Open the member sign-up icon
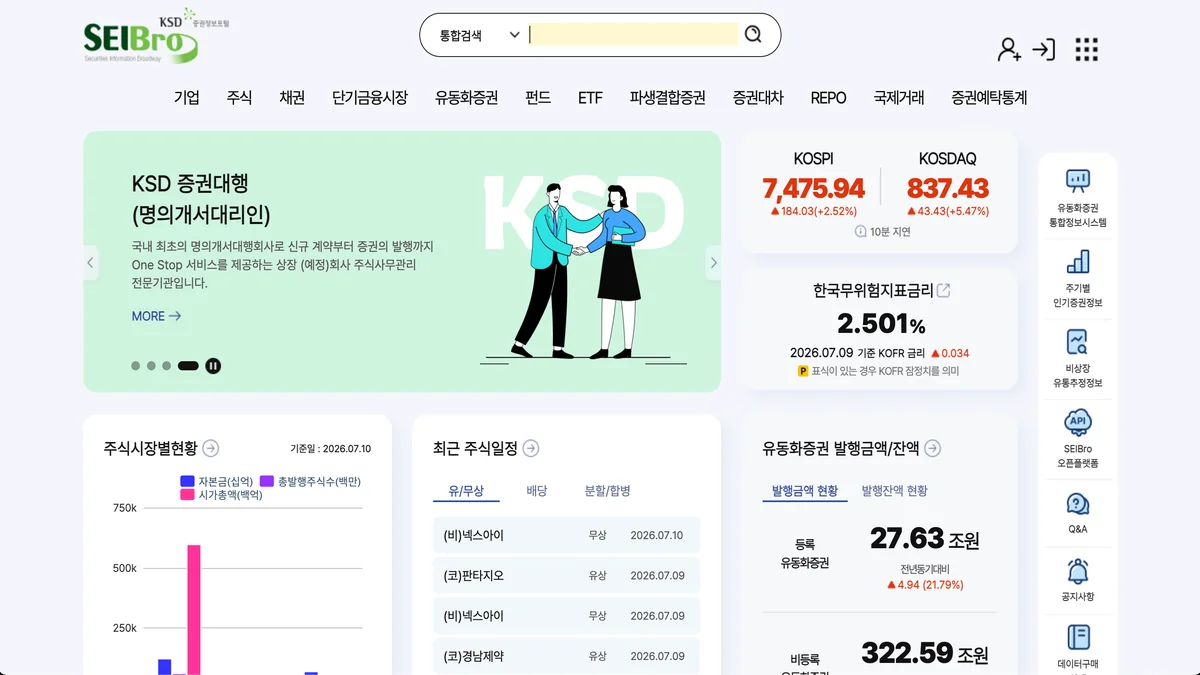 (x=1009, y=49)
